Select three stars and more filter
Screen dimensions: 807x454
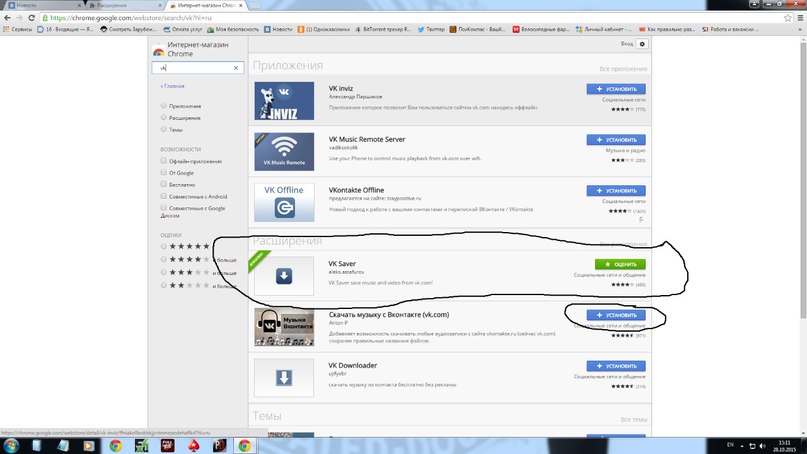pos(164,272)
